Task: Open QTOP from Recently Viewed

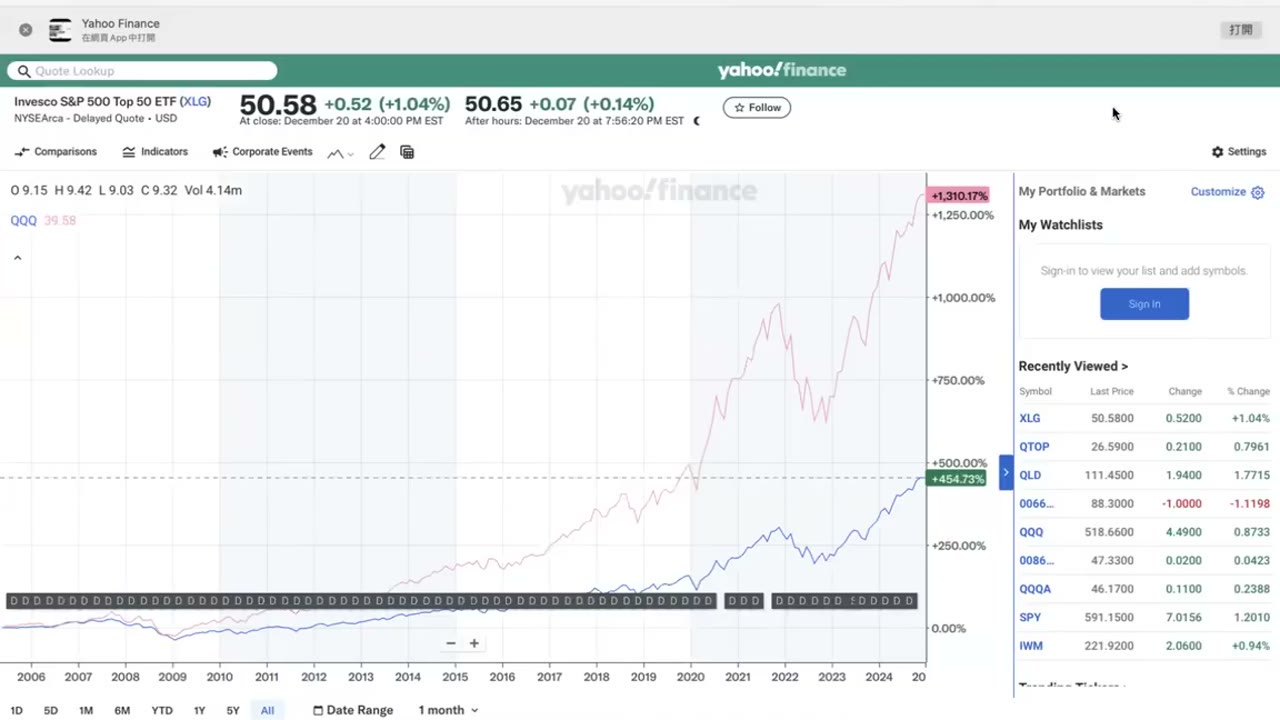Action: point(1034,447)
